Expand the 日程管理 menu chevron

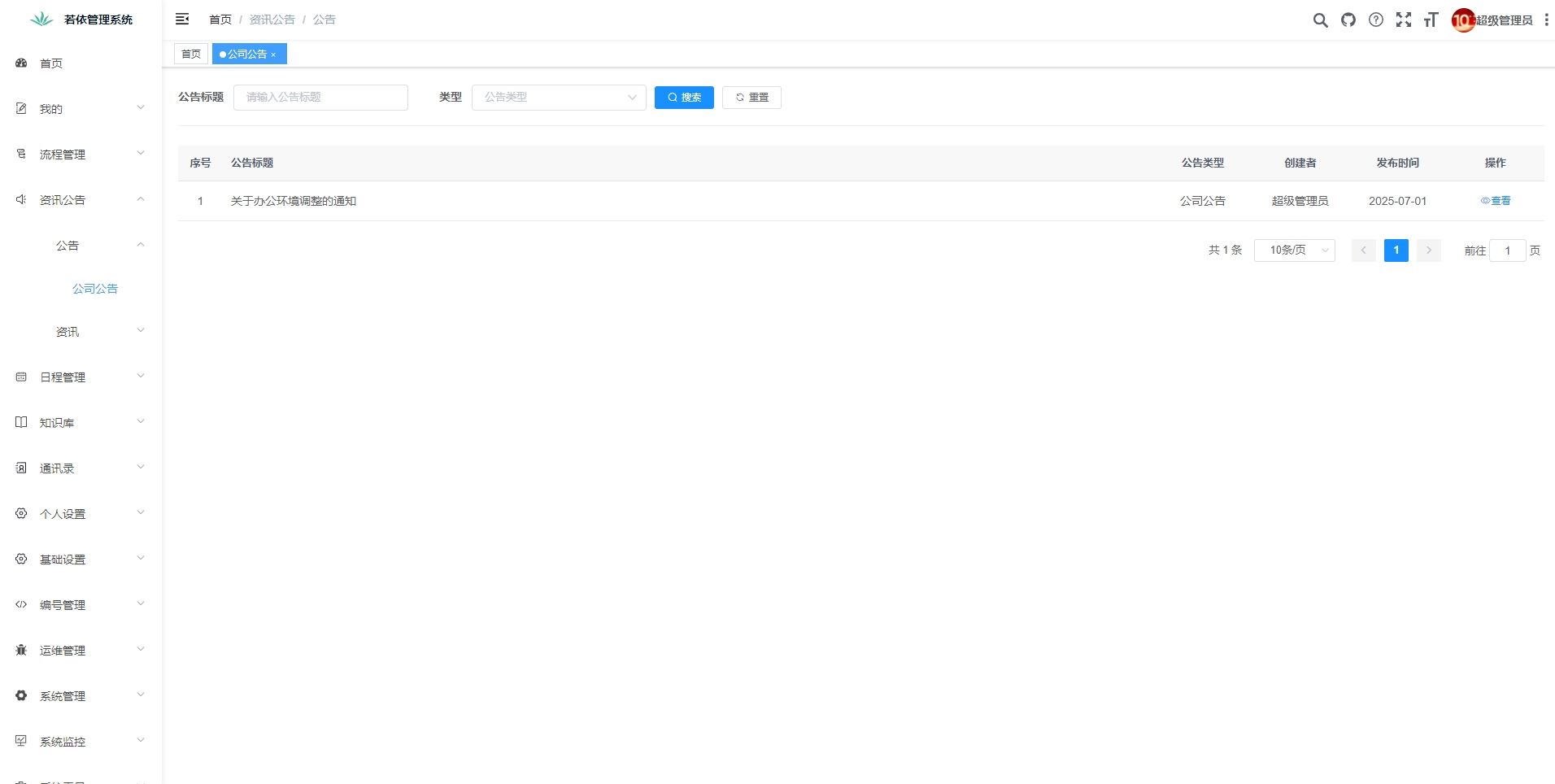(x=141, y=376)
